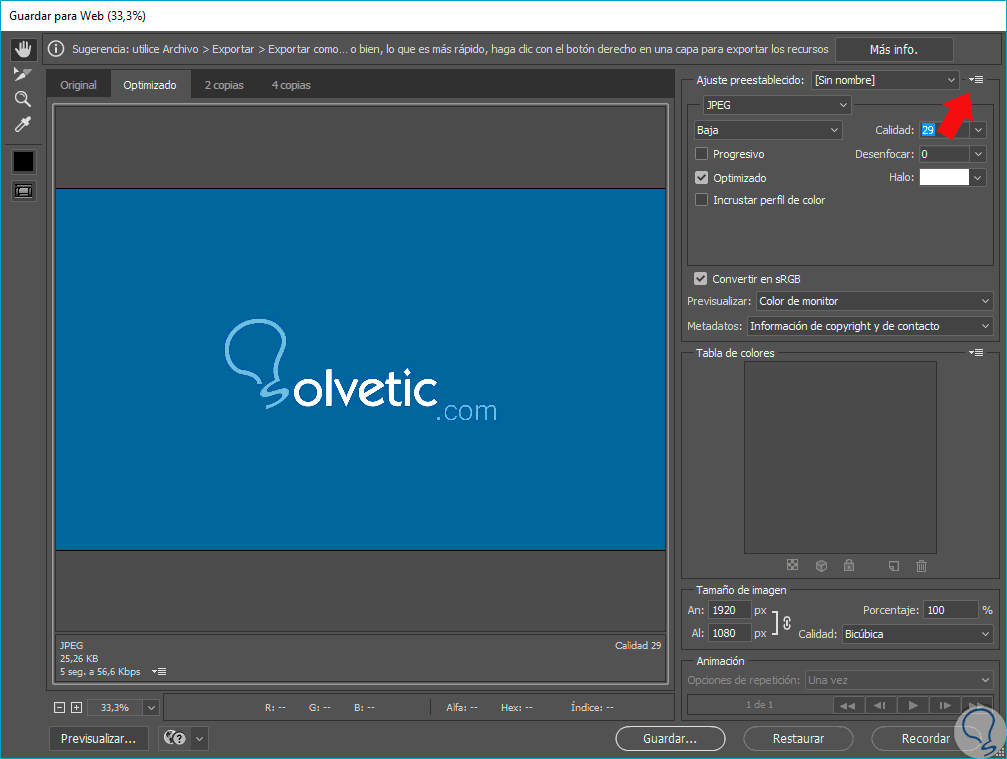Switch to the Original tab
Viewport: 1007px width, 759px height.
pyautogui.click(x=78, y=85)
